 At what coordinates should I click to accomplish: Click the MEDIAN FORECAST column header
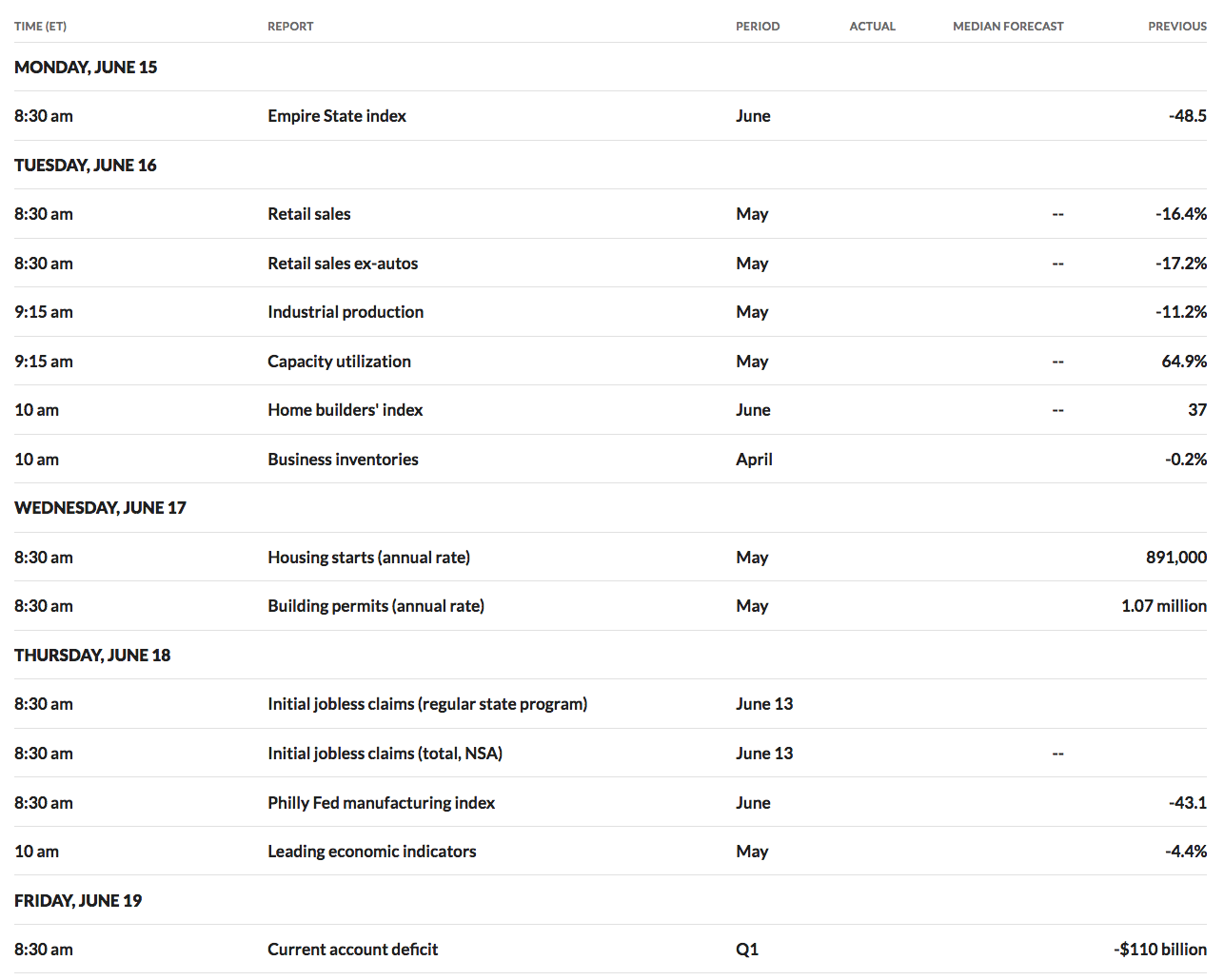point(1008,27)
